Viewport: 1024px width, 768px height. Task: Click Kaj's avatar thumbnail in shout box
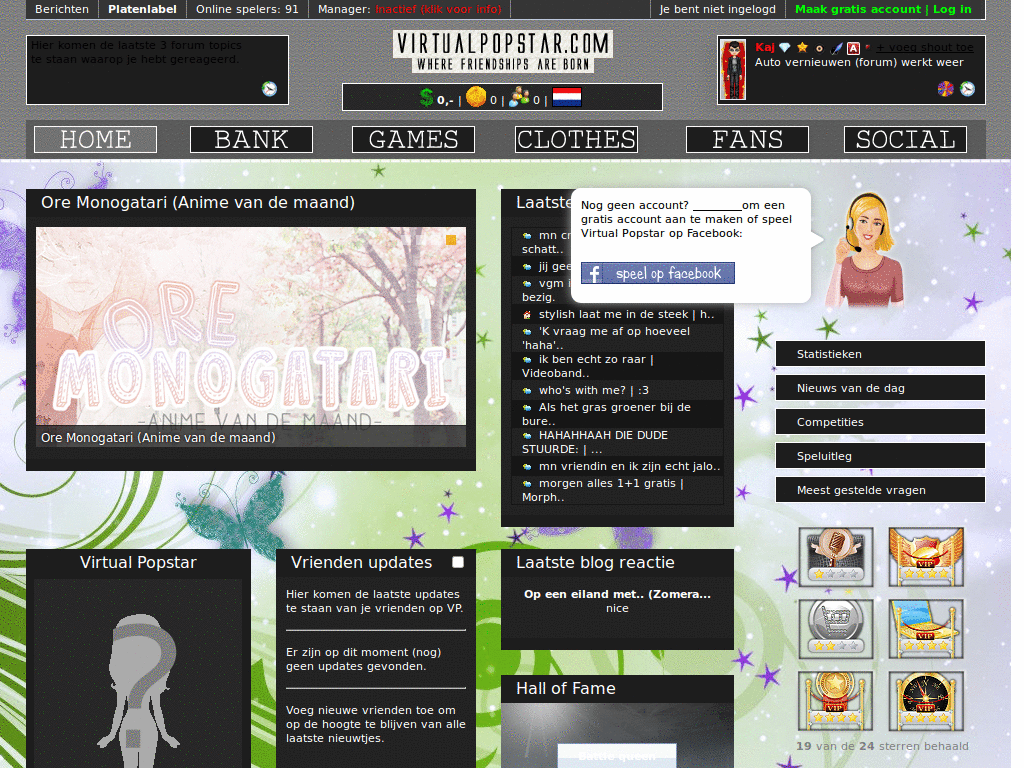pos(733,70)
